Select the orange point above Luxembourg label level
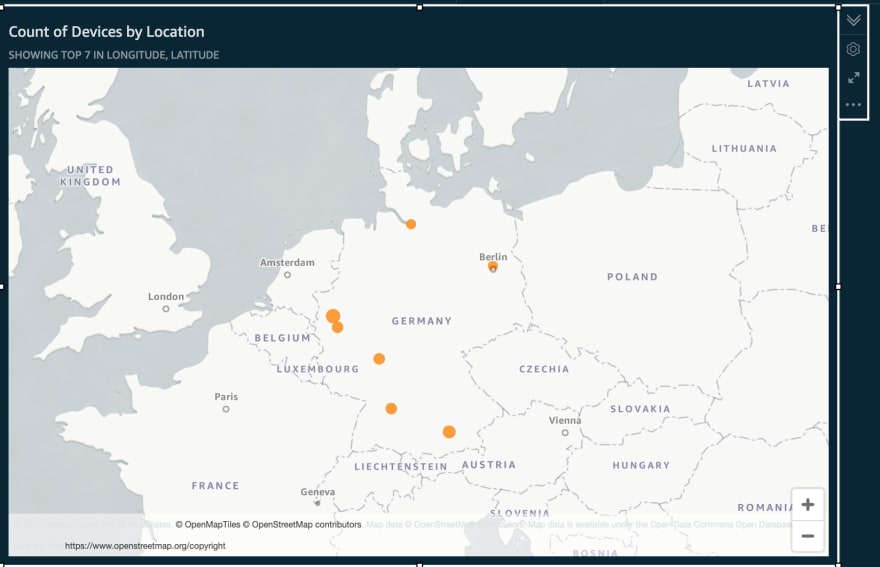Image resolution: width=880 pixels, height=567 pixels. pos(379,359)
